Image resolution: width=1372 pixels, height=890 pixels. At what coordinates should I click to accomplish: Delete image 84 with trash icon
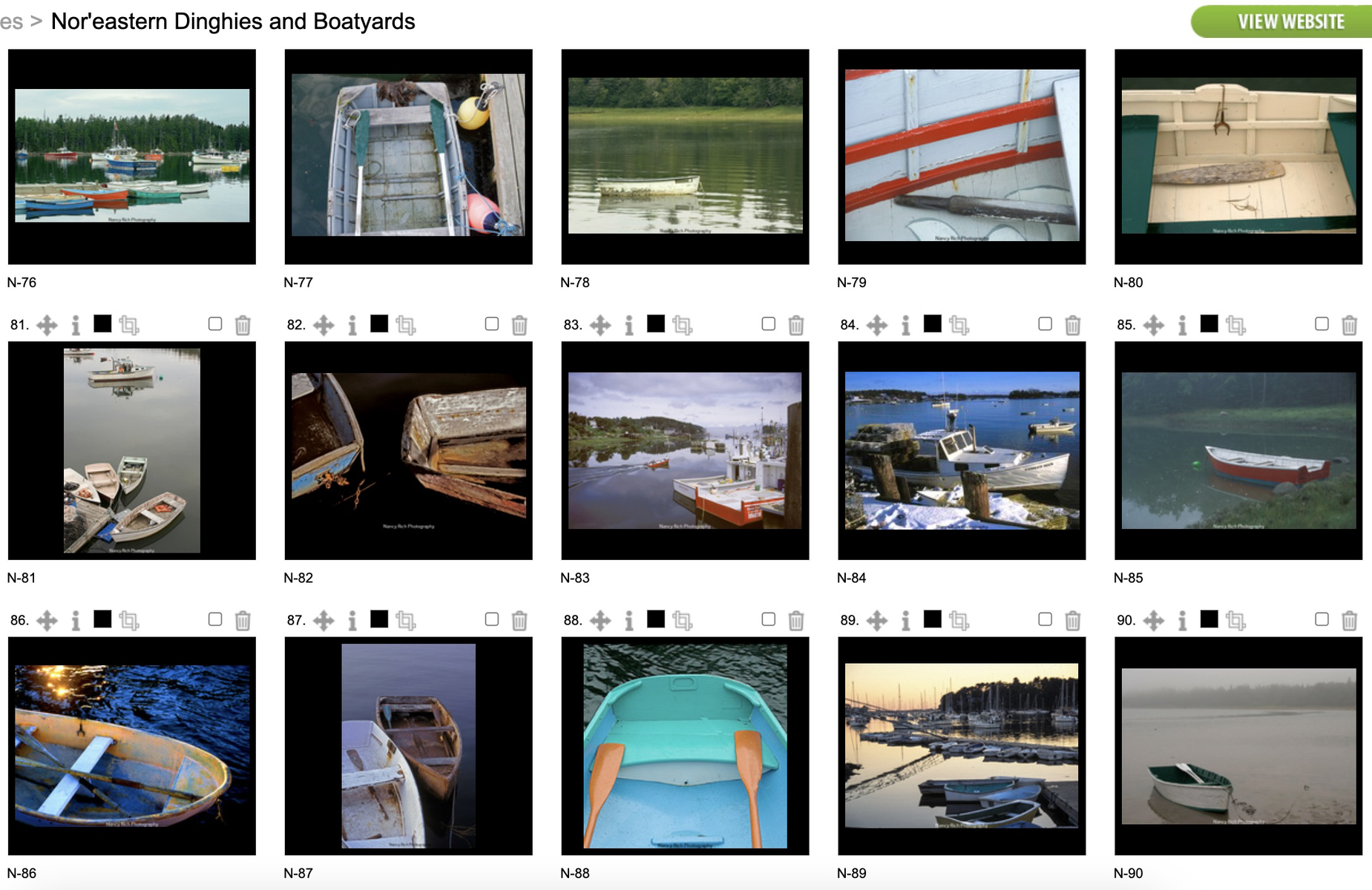coord(1072,325)
